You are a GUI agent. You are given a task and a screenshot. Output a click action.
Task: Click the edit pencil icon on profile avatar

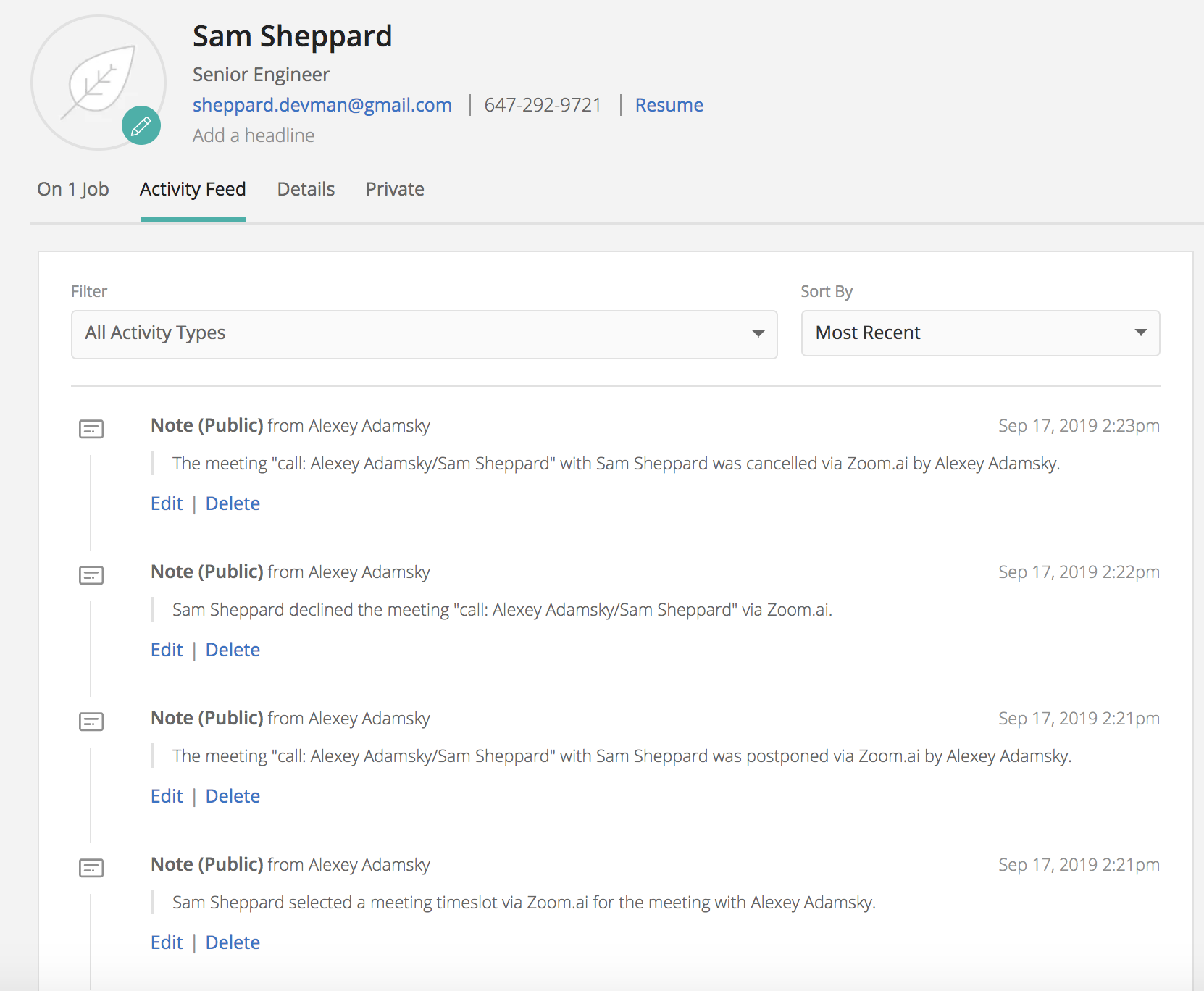coord(141,125)
